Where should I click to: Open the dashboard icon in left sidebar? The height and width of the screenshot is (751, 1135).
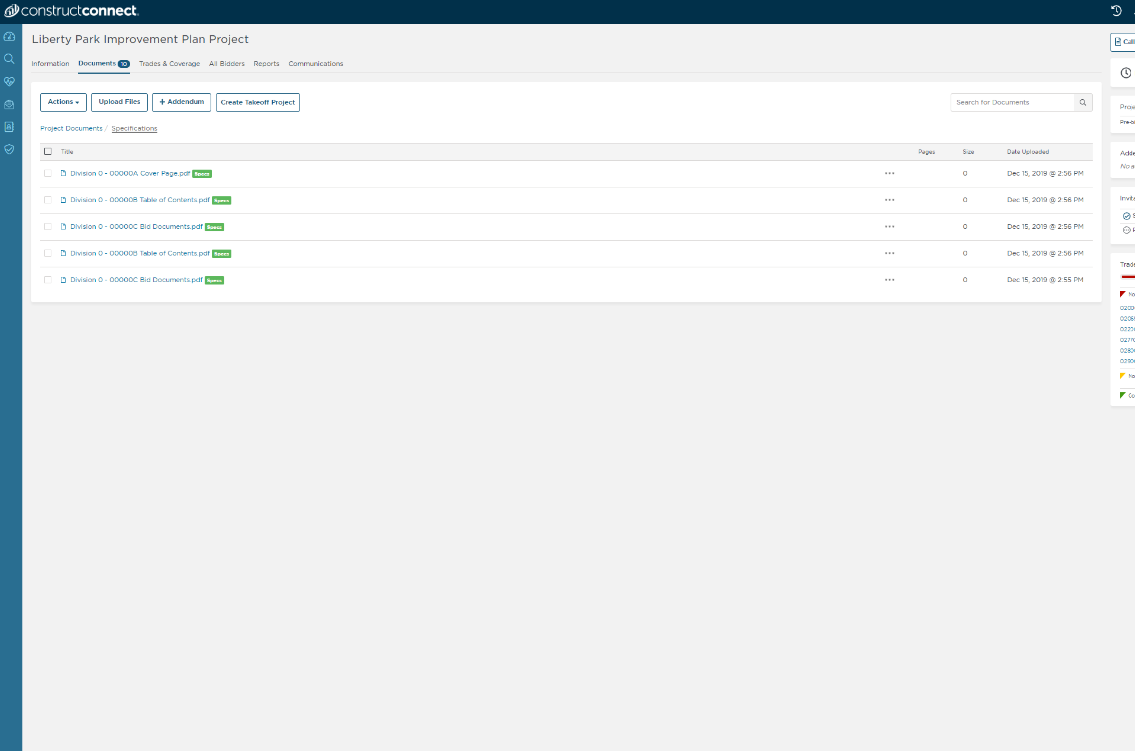point(9,35)
